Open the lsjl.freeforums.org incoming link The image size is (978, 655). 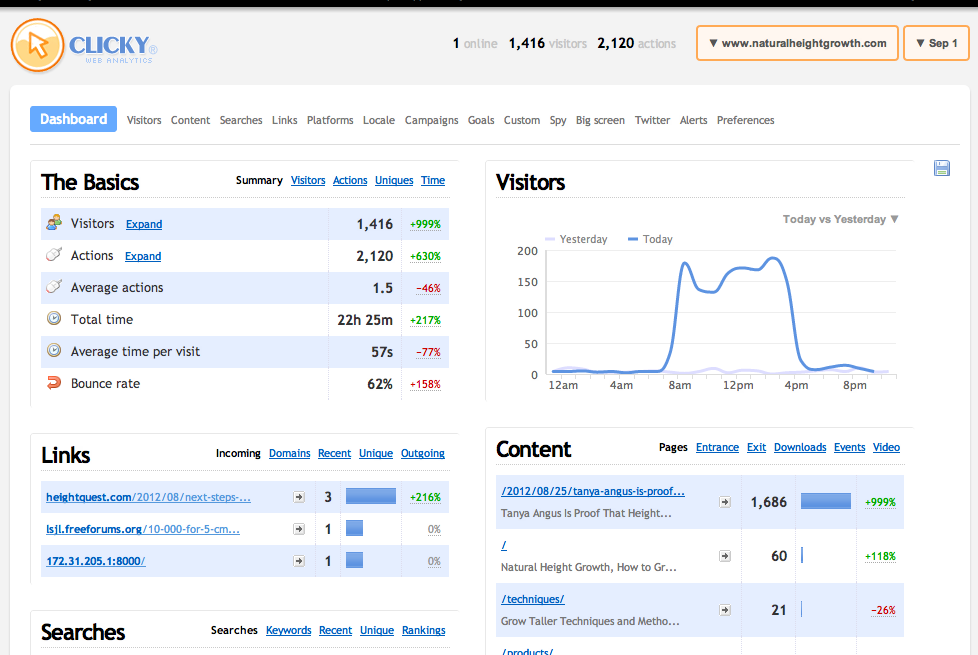[x=143, y=529]
